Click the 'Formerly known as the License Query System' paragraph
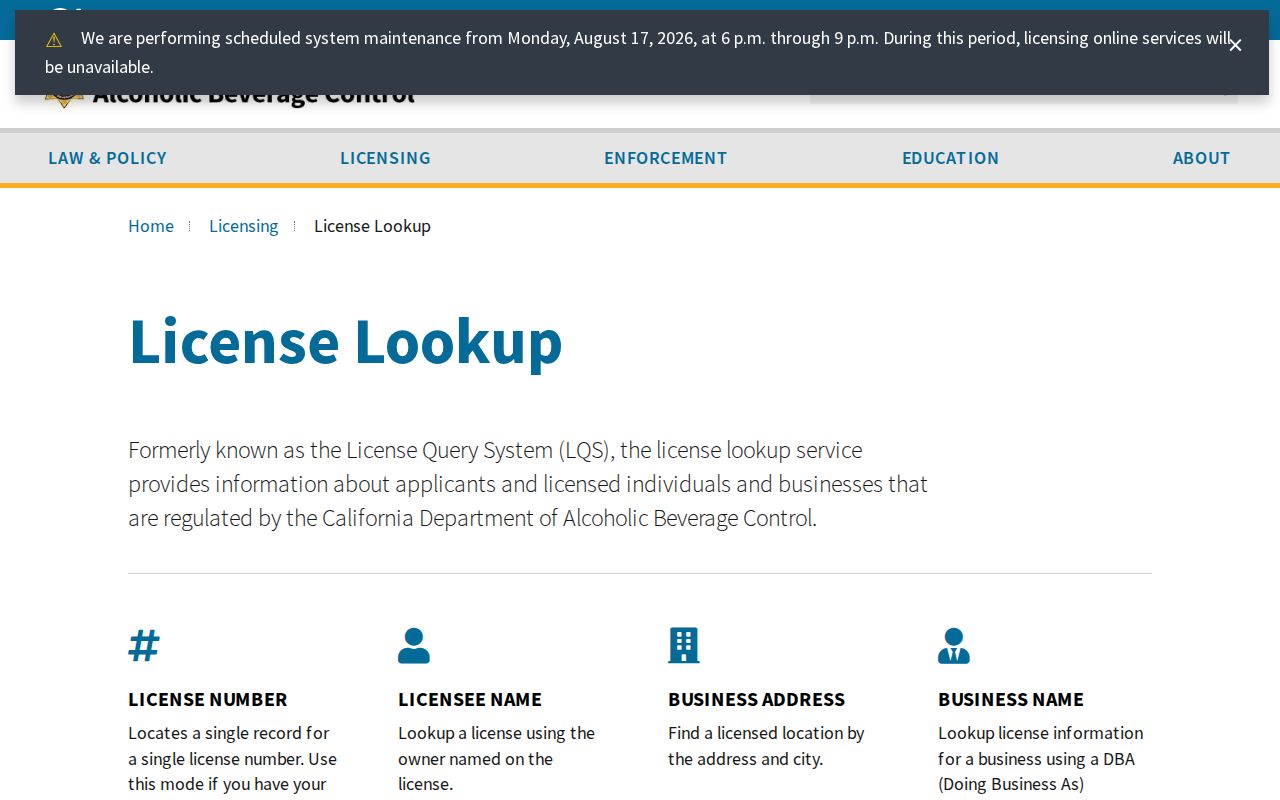The image size is (1280, 800). pyautogui.click(x=528, y=484)
